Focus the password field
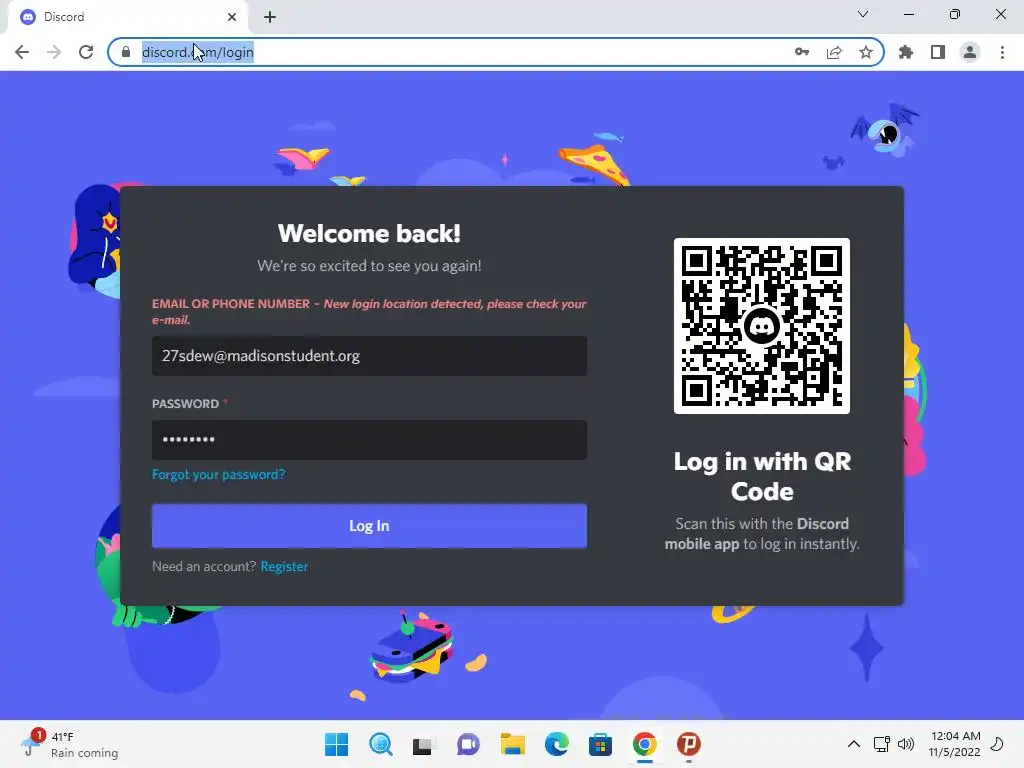This screenshot has width=1024, height=768. (x=369, y=440)
